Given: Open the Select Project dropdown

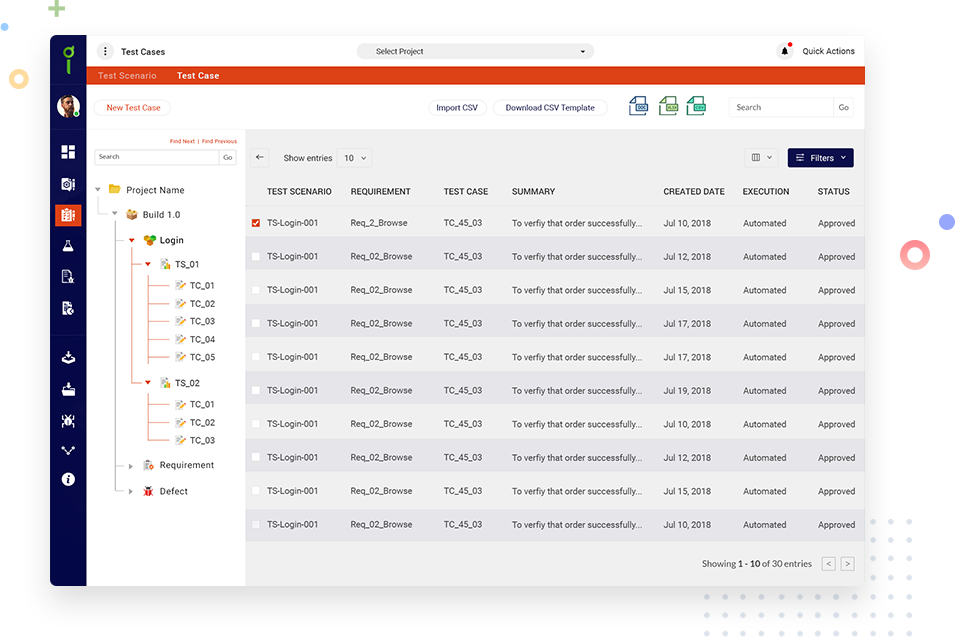Looking at the screenshot, I should coord(475,51).
